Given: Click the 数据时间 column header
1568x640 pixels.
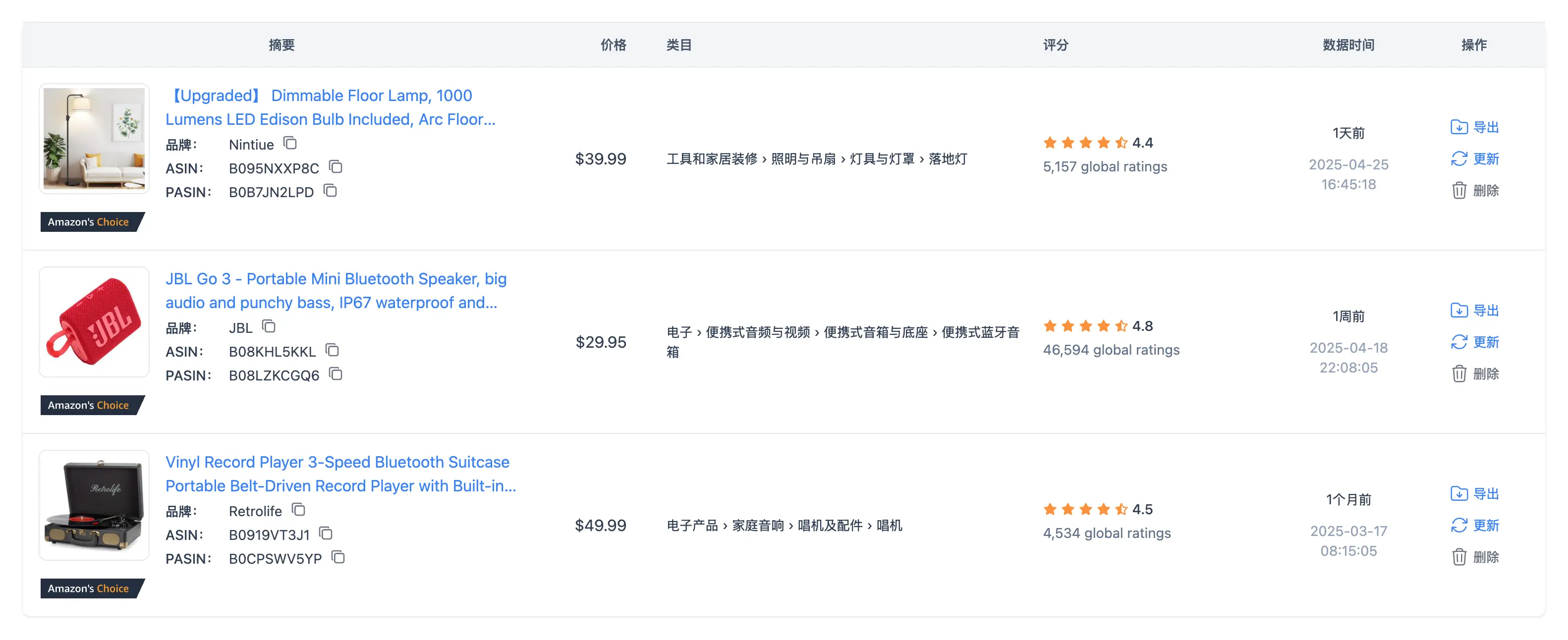Looking at the screenshot, I should (1348, 45).
